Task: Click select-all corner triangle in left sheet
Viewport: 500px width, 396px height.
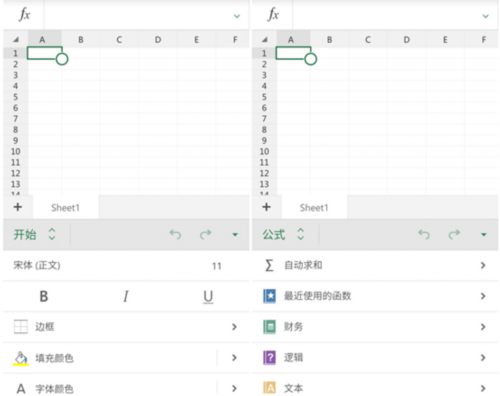Action: point(16,40)
